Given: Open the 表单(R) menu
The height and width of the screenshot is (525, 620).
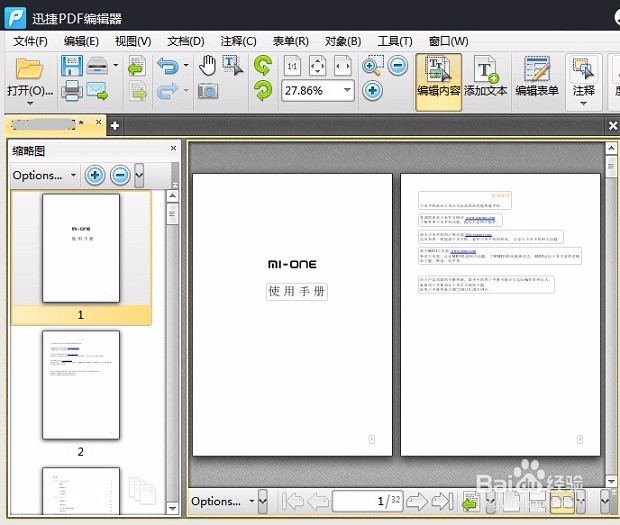Looking at the screenshot, I should (291, 41).
